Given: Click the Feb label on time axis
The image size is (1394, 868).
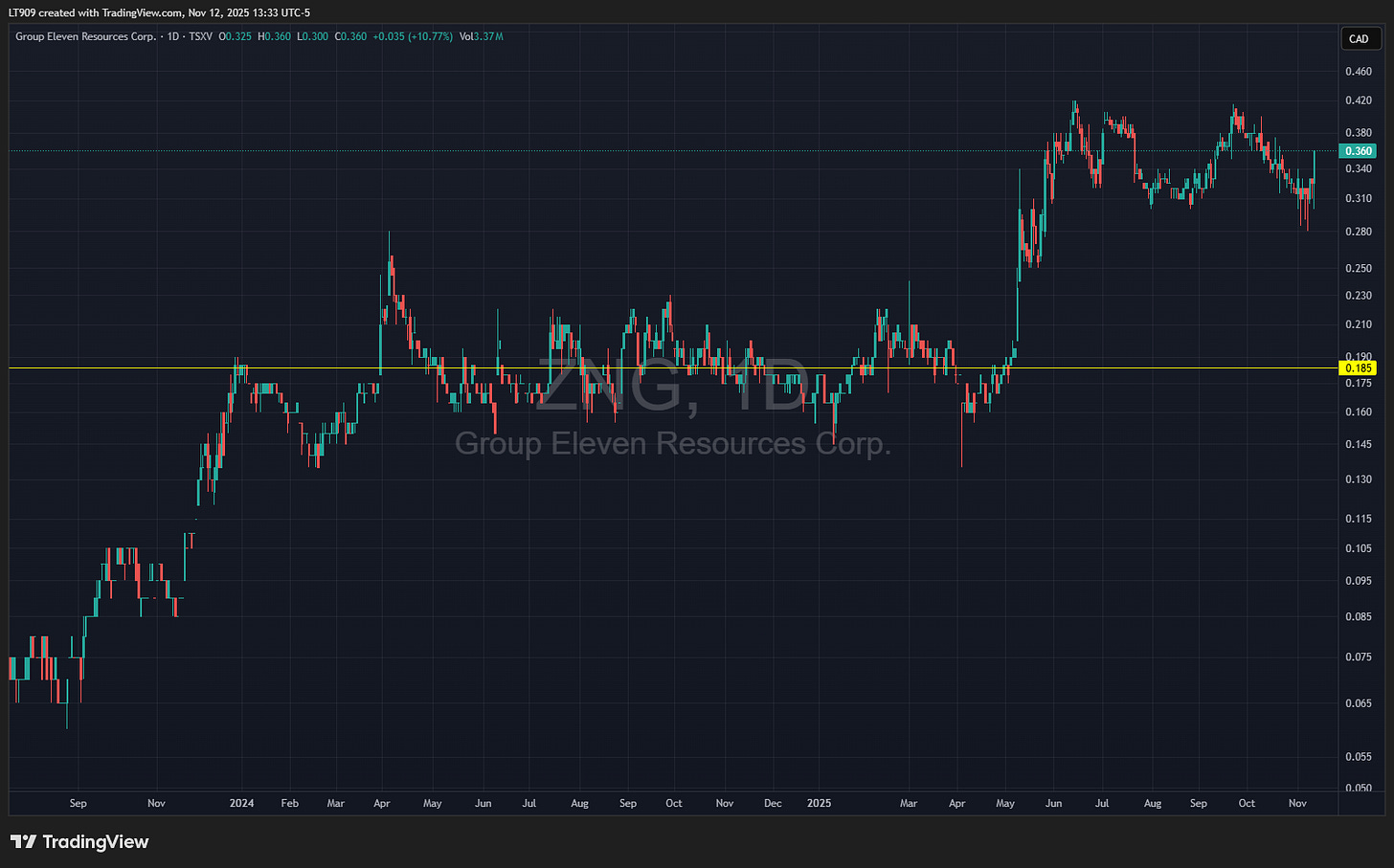Looking at the screenshot, I should (289, 803).
